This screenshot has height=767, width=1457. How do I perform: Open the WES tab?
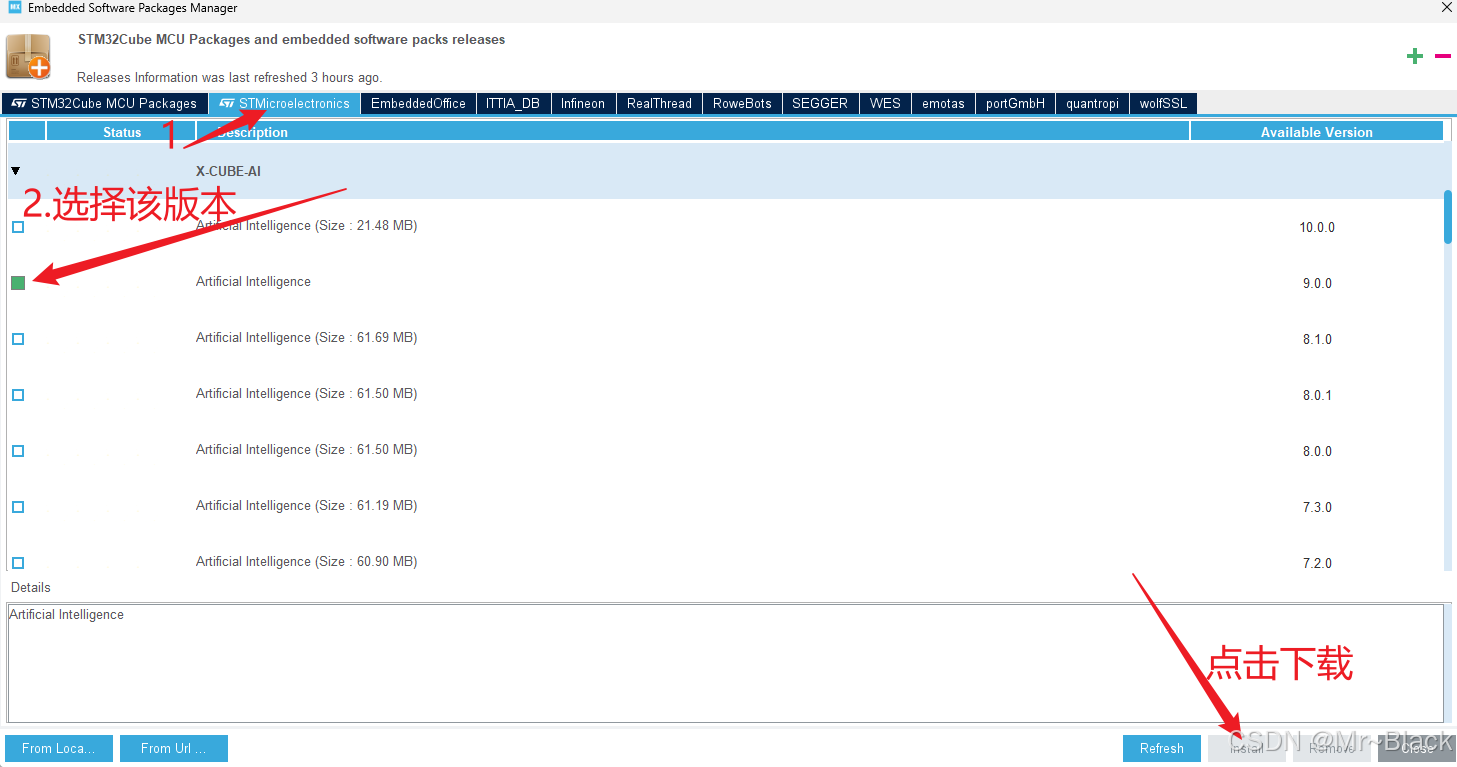pyautogui.click(x=885, y=103)
